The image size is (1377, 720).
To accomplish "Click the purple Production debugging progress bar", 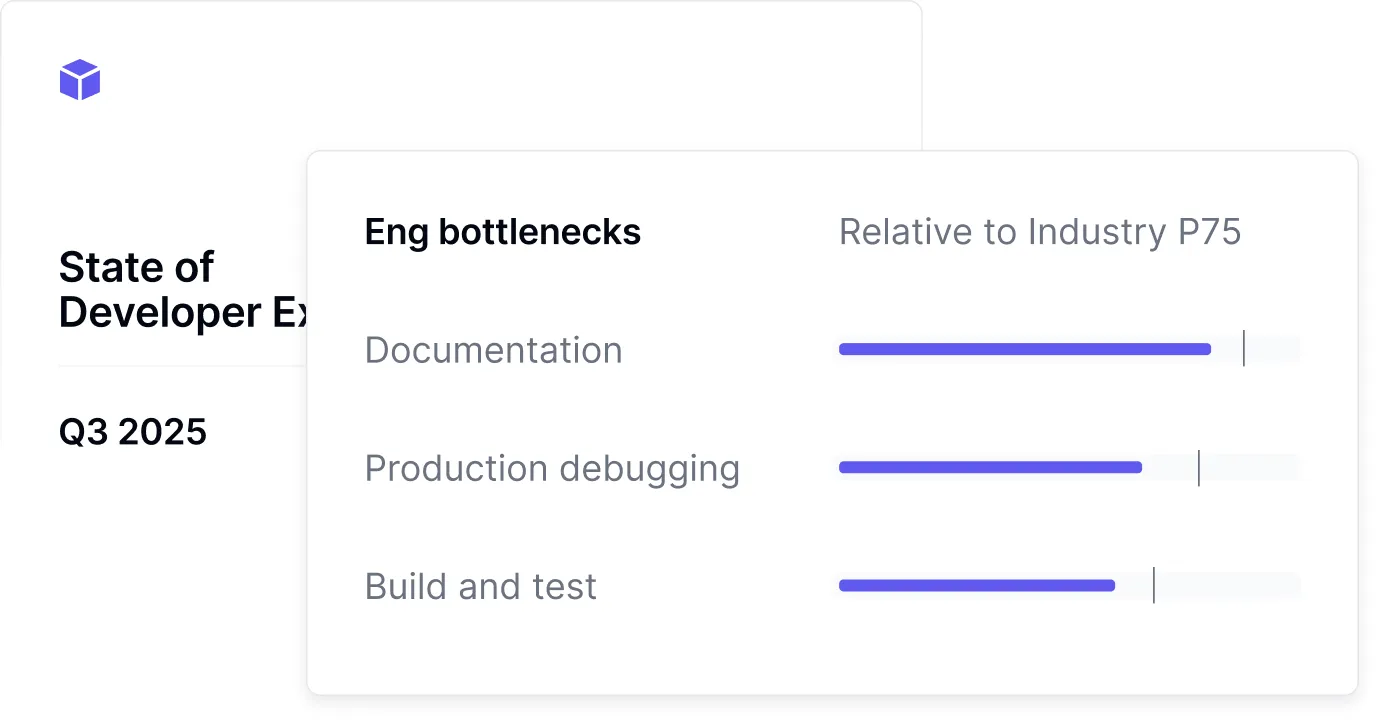I will click(990, 467).
